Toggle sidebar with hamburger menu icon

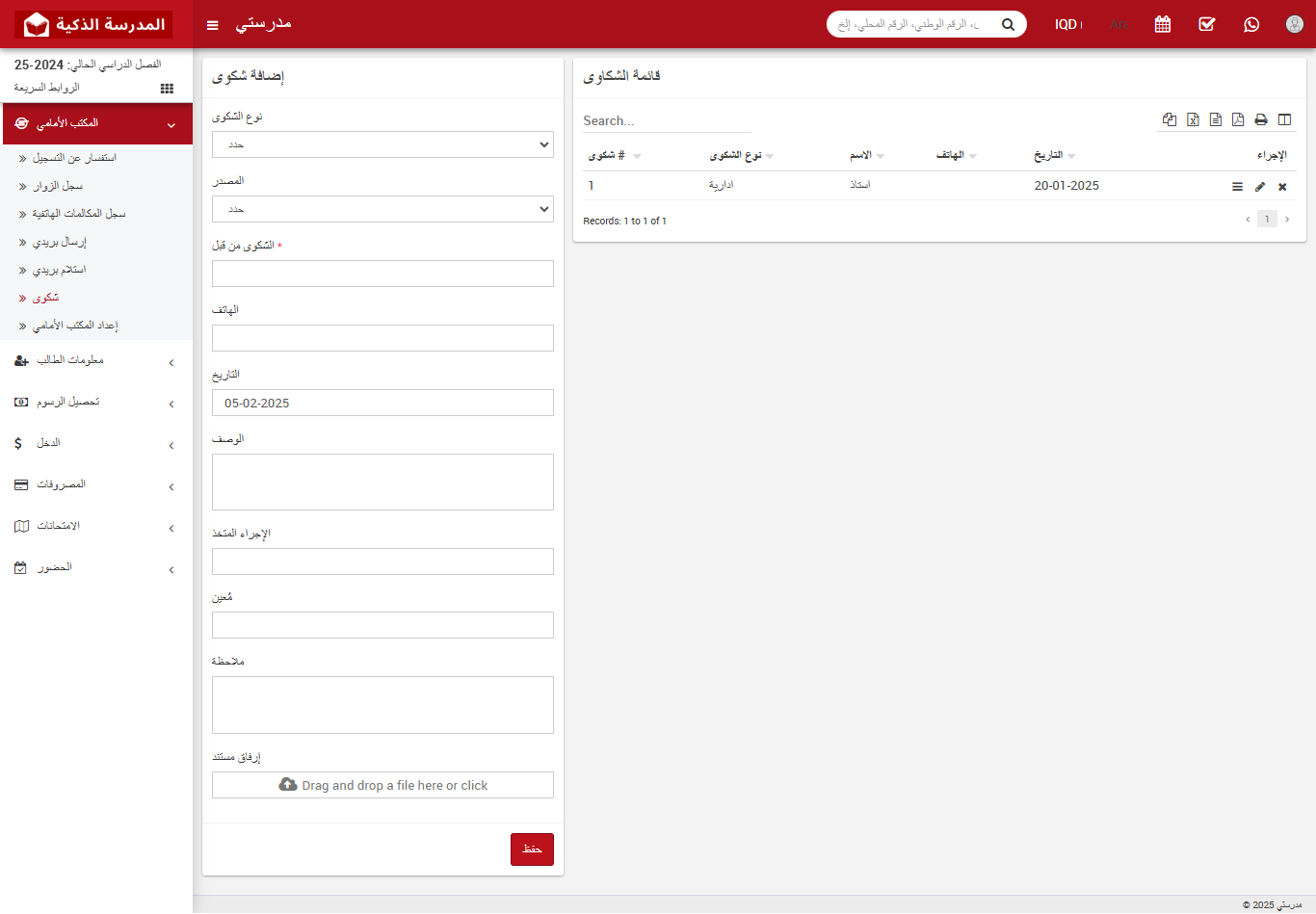pyautogui.click(x=213, y=25)
